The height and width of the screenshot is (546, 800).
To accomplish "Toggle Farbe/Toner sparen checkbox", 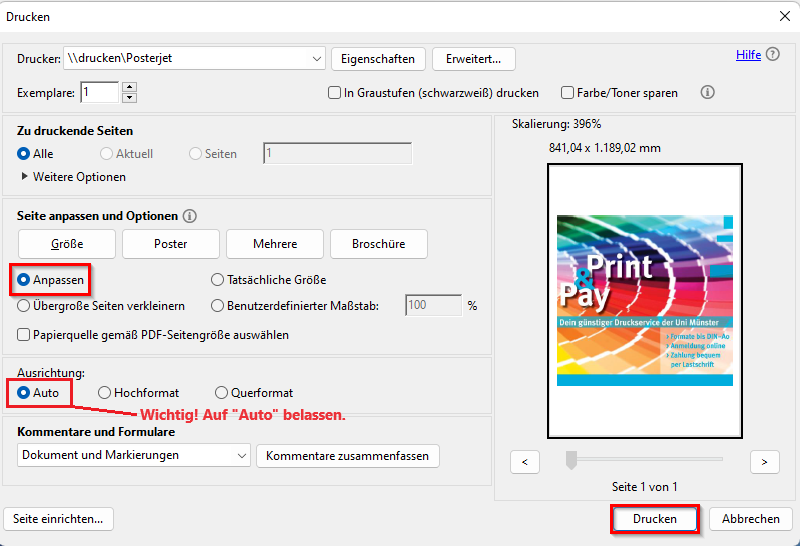I will [568, 93].
